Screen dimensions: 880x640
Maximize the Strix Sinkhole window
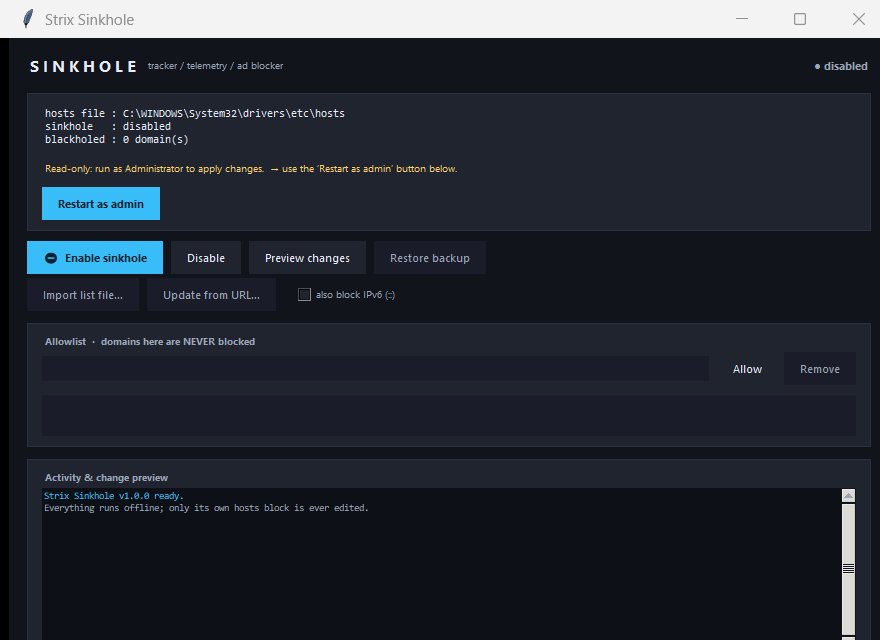[x=800, y=19]
